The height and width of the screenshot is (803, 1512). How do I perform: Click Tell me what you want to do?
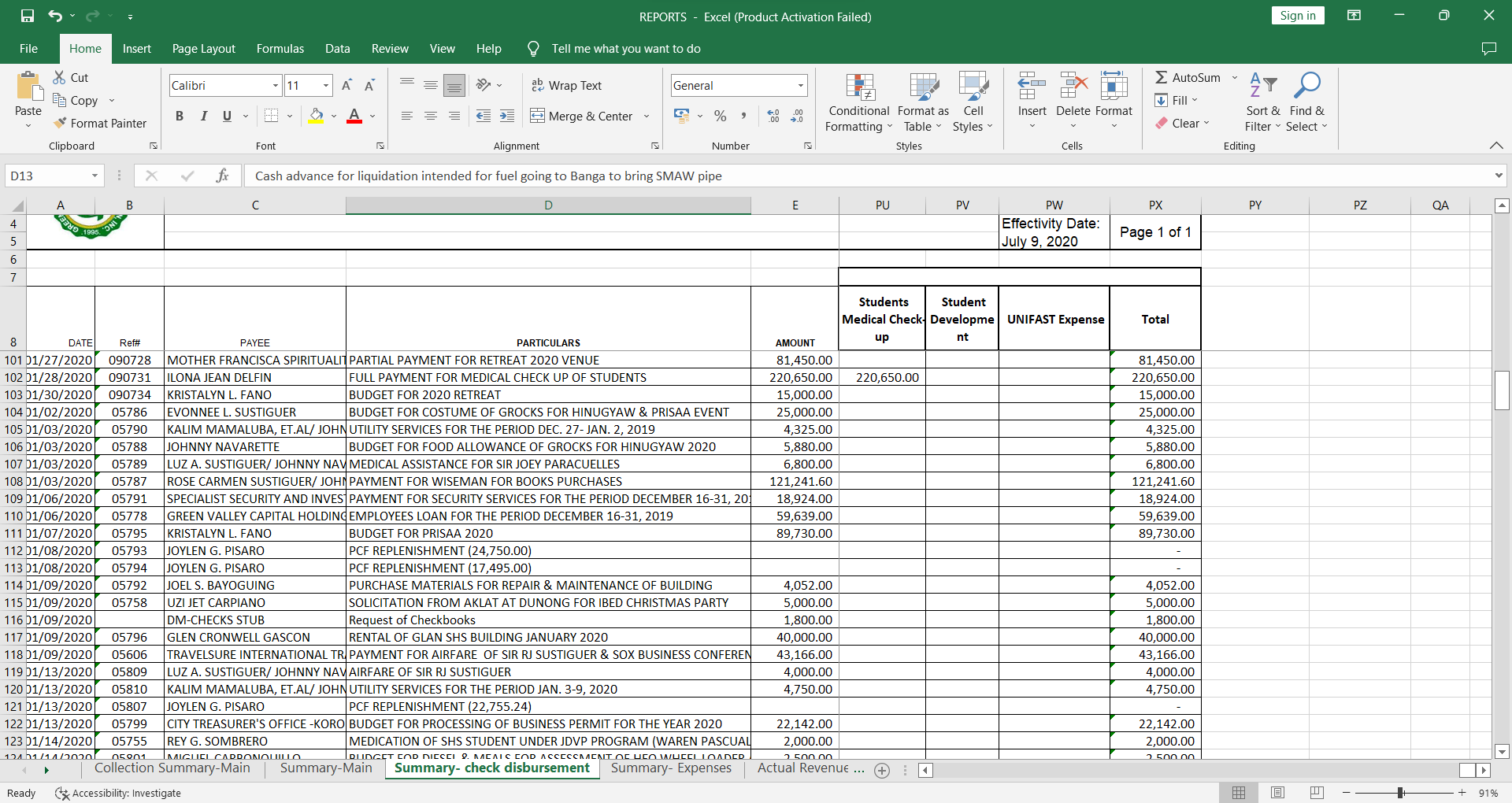(626, 49)
